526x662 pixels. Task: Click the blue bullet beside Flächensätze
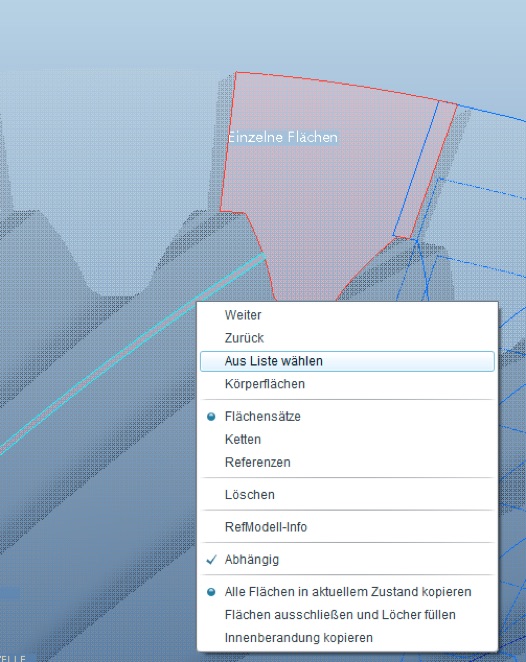point(211,417)
